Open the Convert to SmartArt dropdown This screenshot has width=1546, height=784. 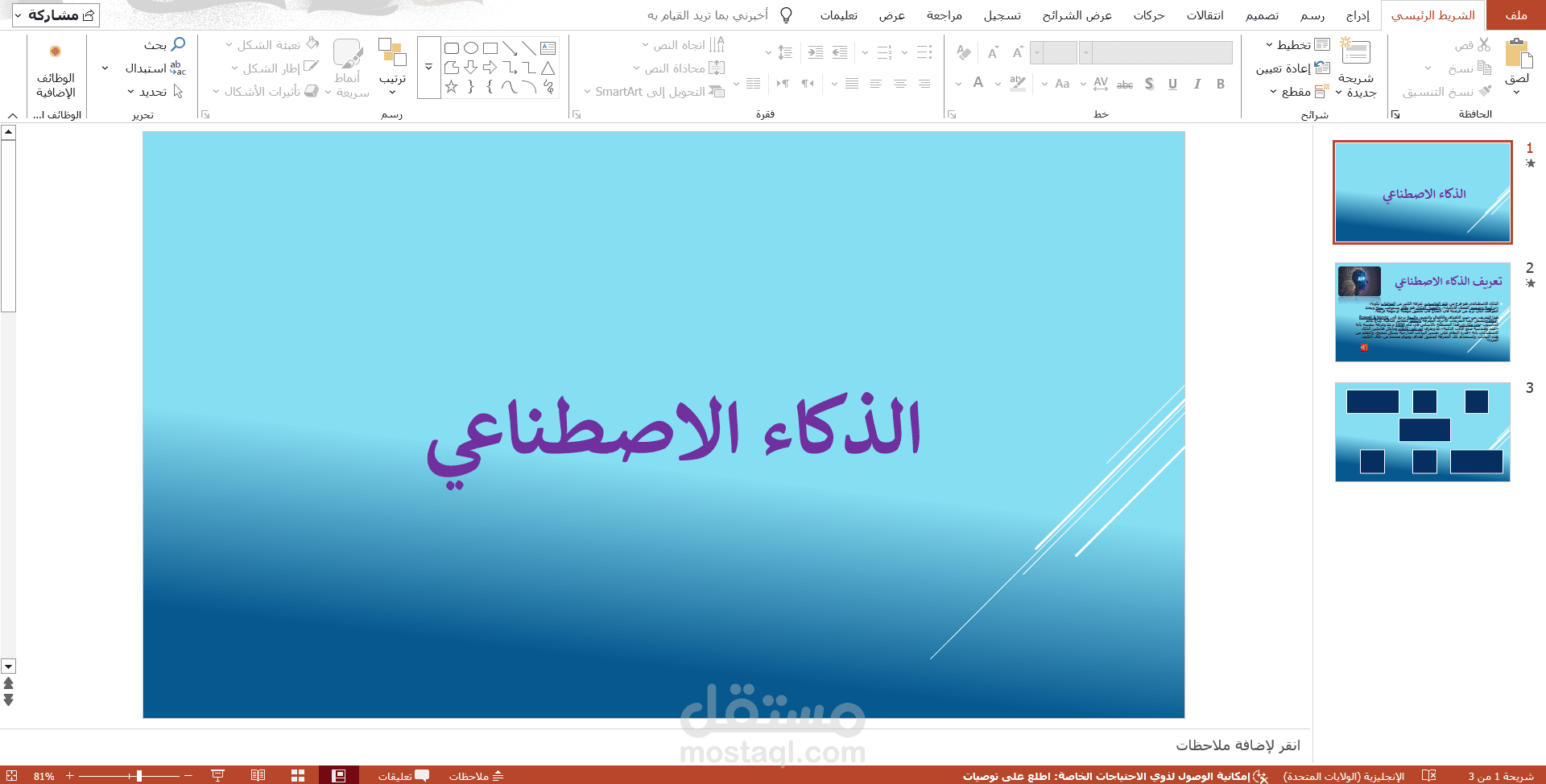point(654,92)
